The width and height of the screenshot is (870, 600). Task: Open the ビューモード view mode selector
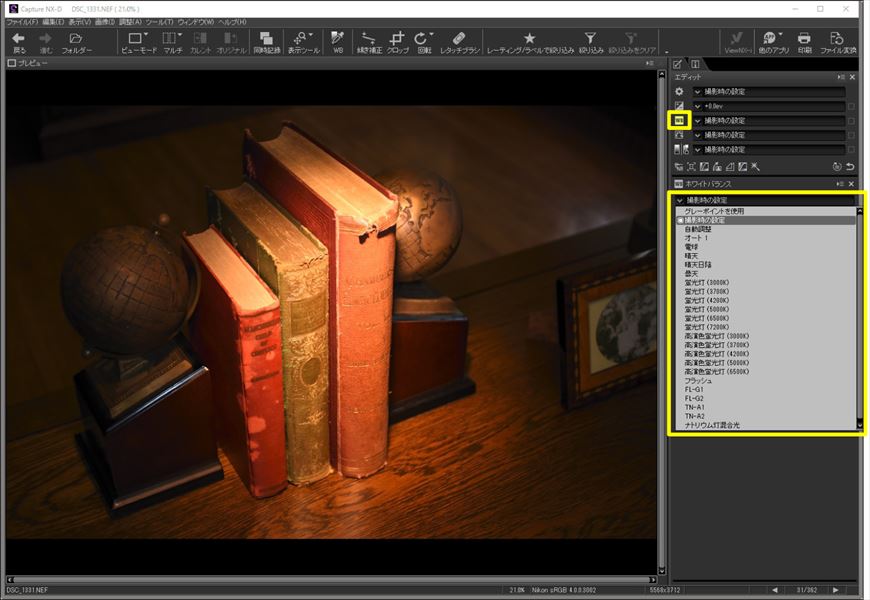click(x=138, y=42)
